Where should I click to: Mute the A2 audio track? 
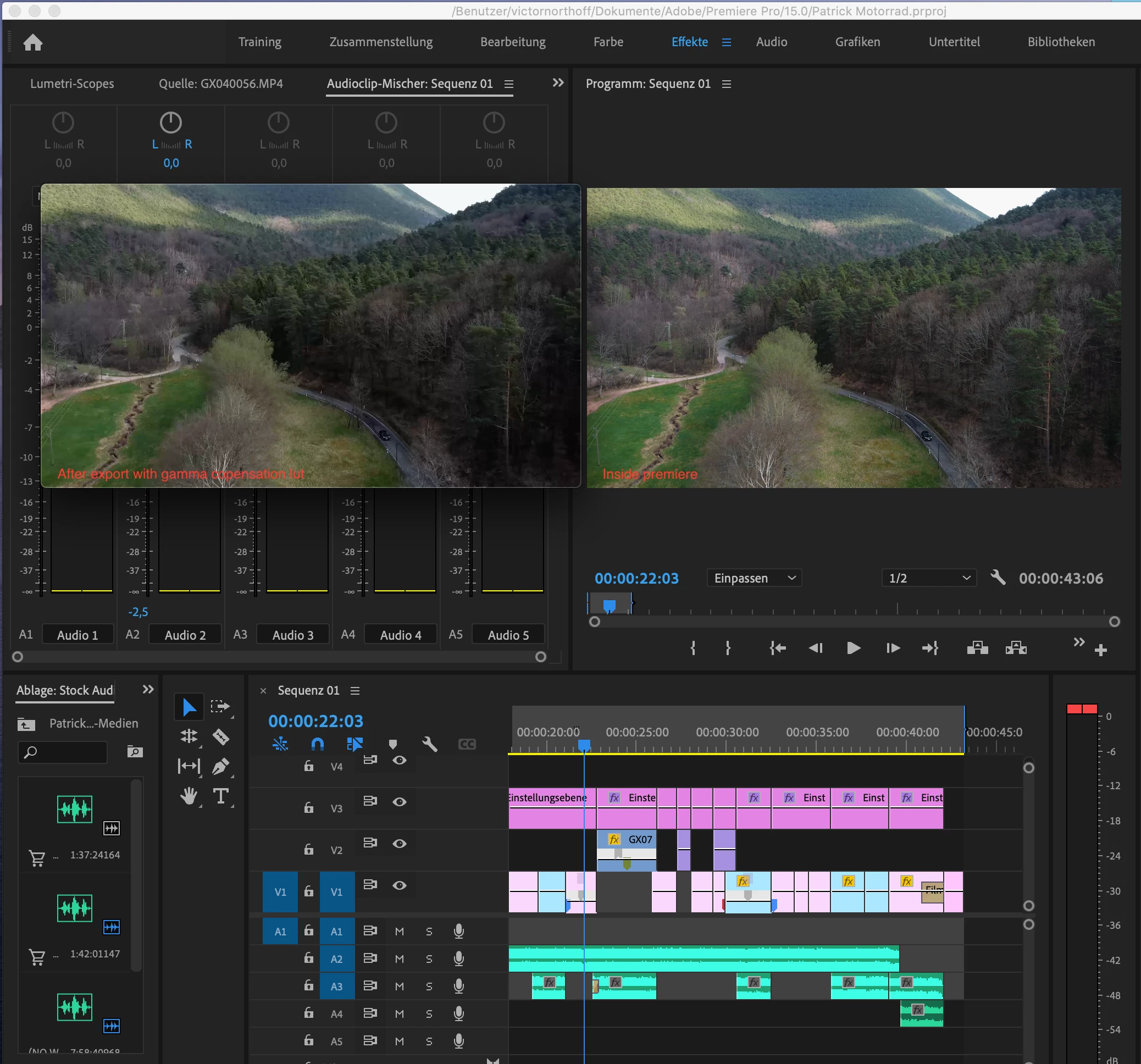tap(400, 959)
